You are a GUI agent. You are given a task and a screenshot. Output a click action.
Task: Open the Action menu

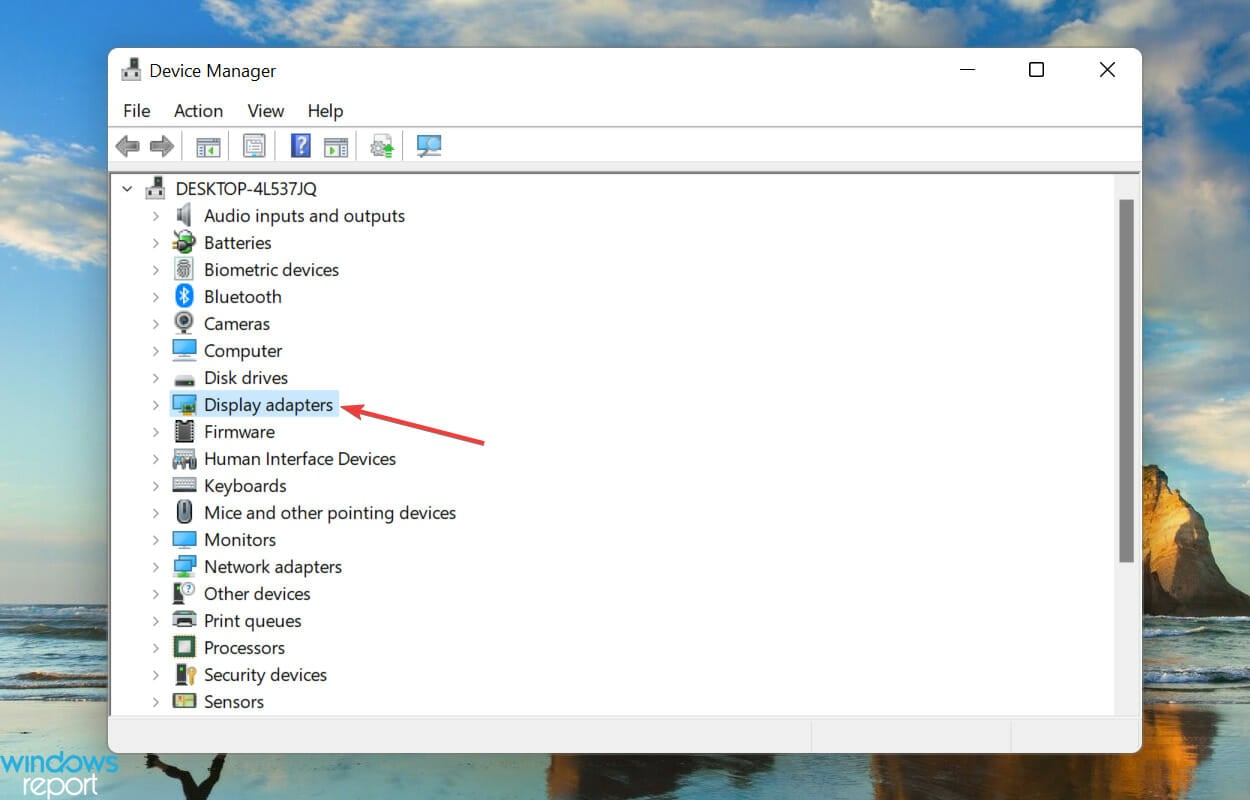(198, 111)
